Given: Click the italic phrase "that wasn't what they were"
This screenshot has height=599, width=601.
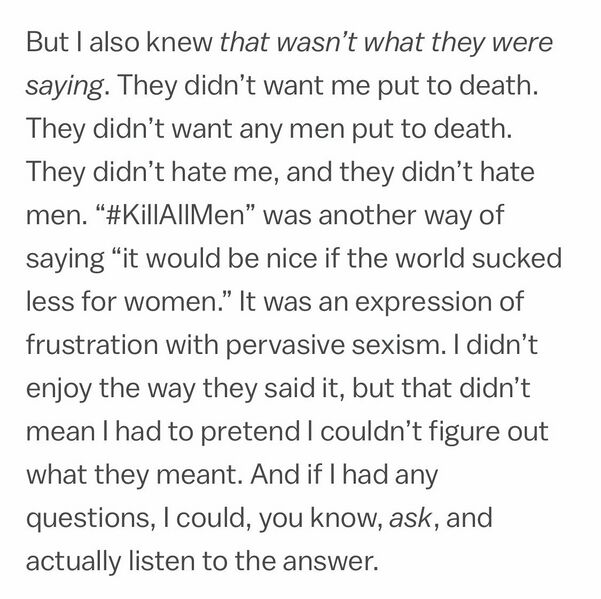Looking at the screenshot, I should [386, 43].
